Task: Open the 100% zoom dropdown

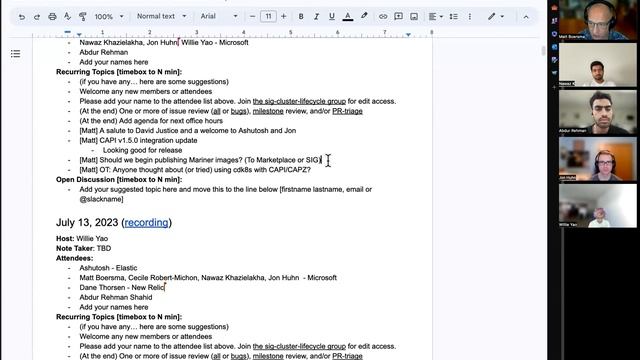Action: tap(109, 17)
